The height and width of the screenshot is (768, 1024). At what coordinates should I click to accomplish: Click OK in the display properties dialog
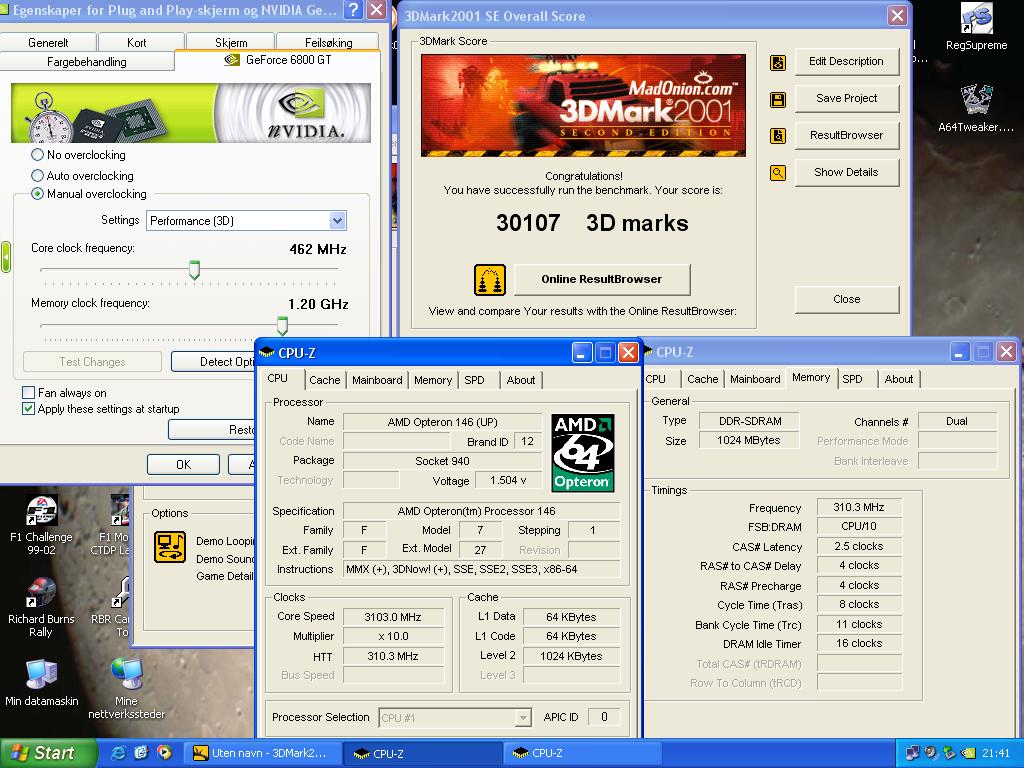point(184,464)
